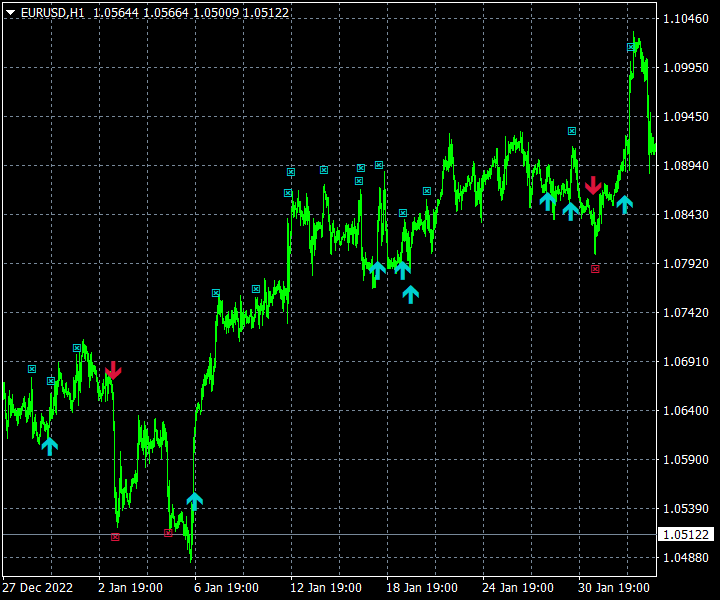Viewport: 720px width, 600px height.
Task: Click the 1.08430 price scale label
Action: tap(686, 215)
